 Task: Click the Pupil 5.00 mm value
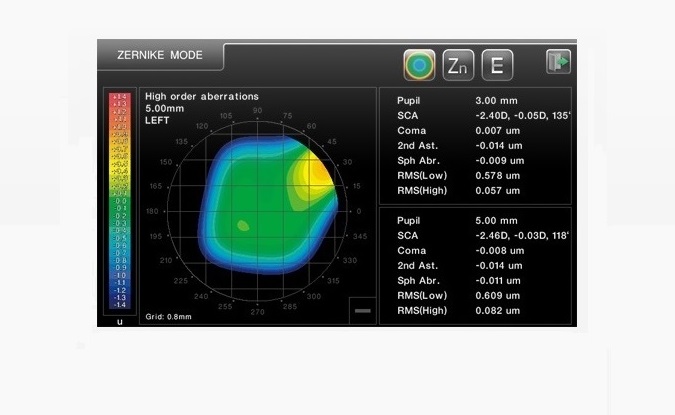[496, 221]
